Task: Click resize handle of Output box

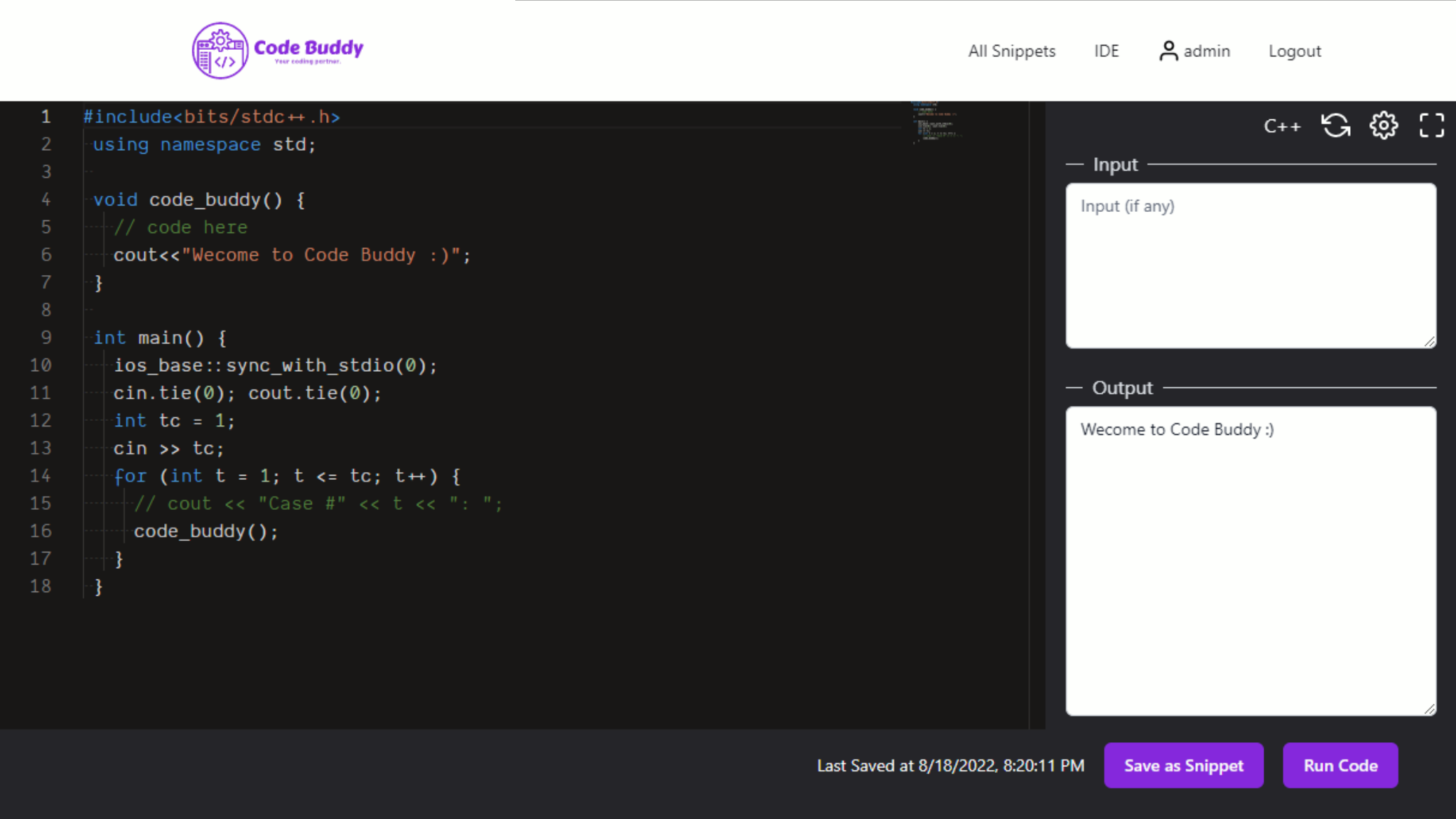Action: tap(1430, 709)
